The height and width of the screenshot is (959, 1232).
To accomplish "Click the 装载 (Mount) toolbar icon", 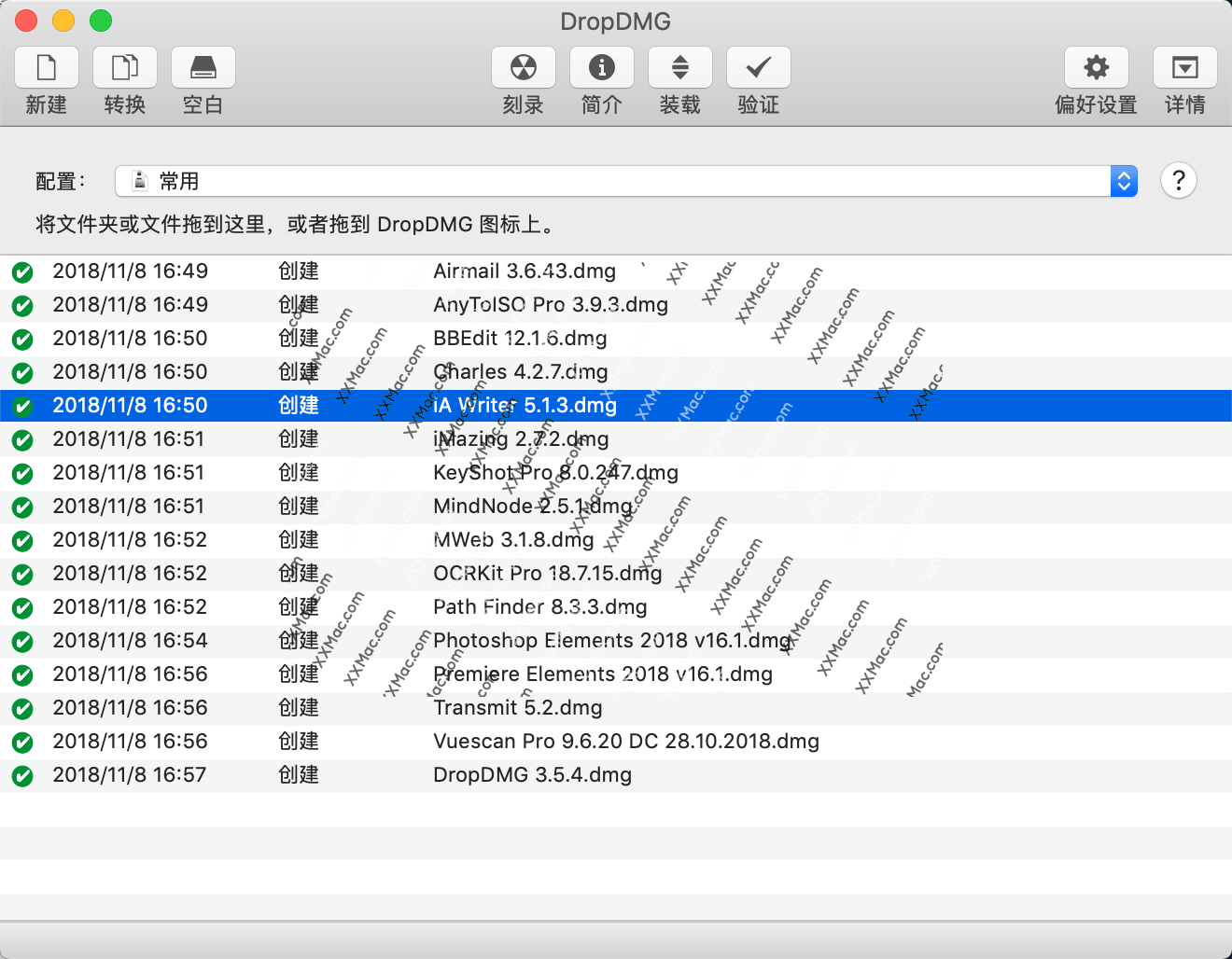I will (x=679, y=67).
